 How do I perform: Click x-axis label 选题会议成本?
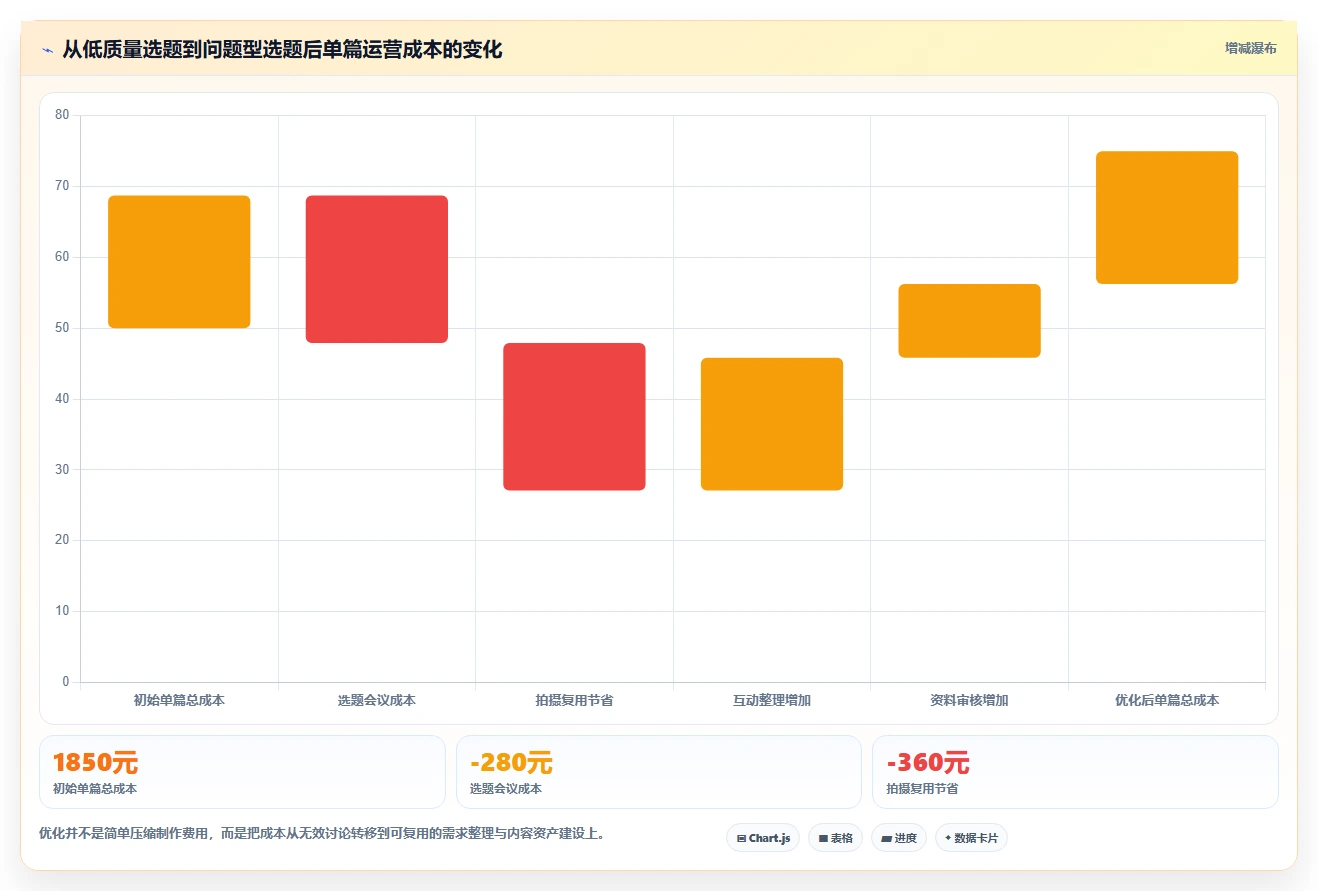click(x=377, y=700)
